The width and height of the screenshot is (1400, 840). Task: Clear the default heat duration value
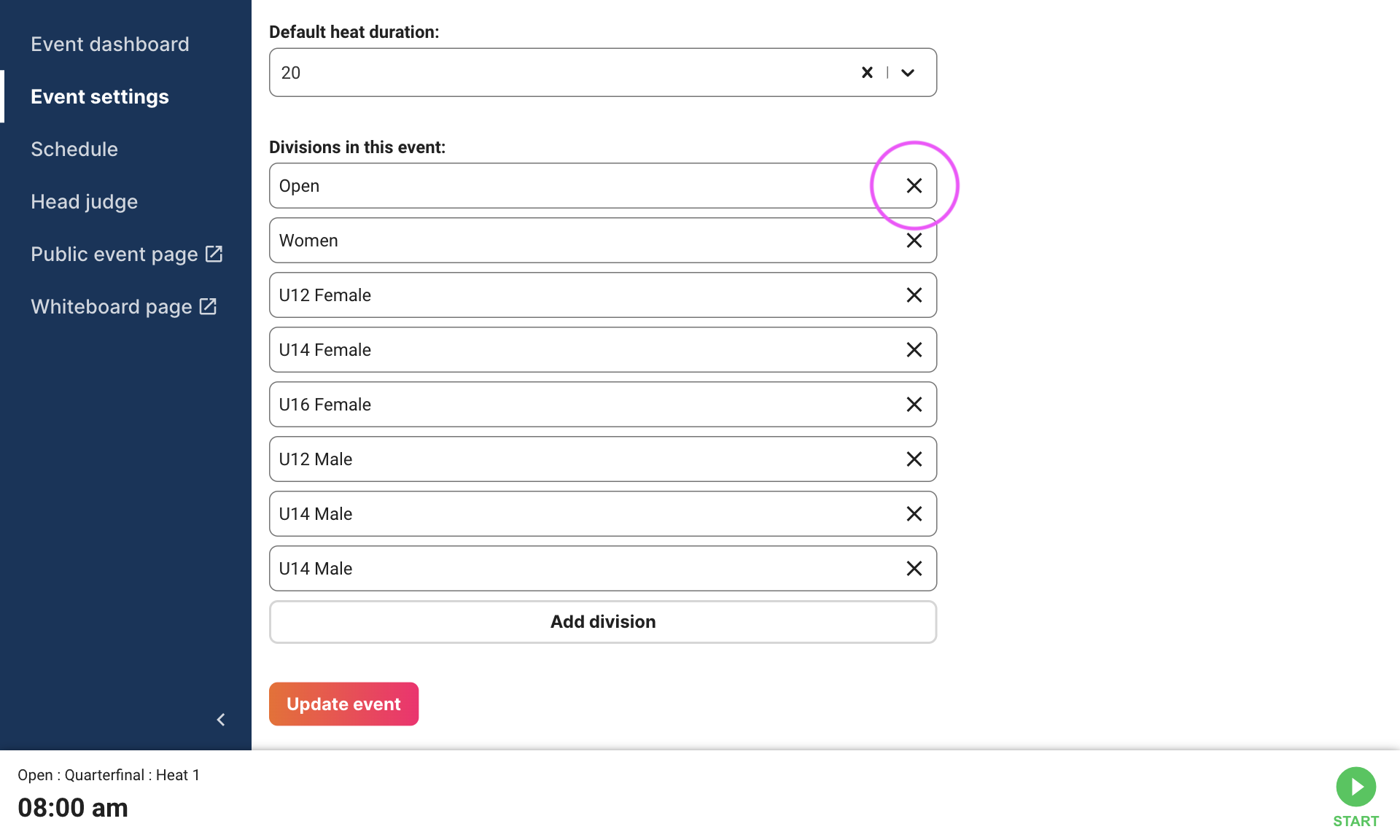[x=867, y=72]
